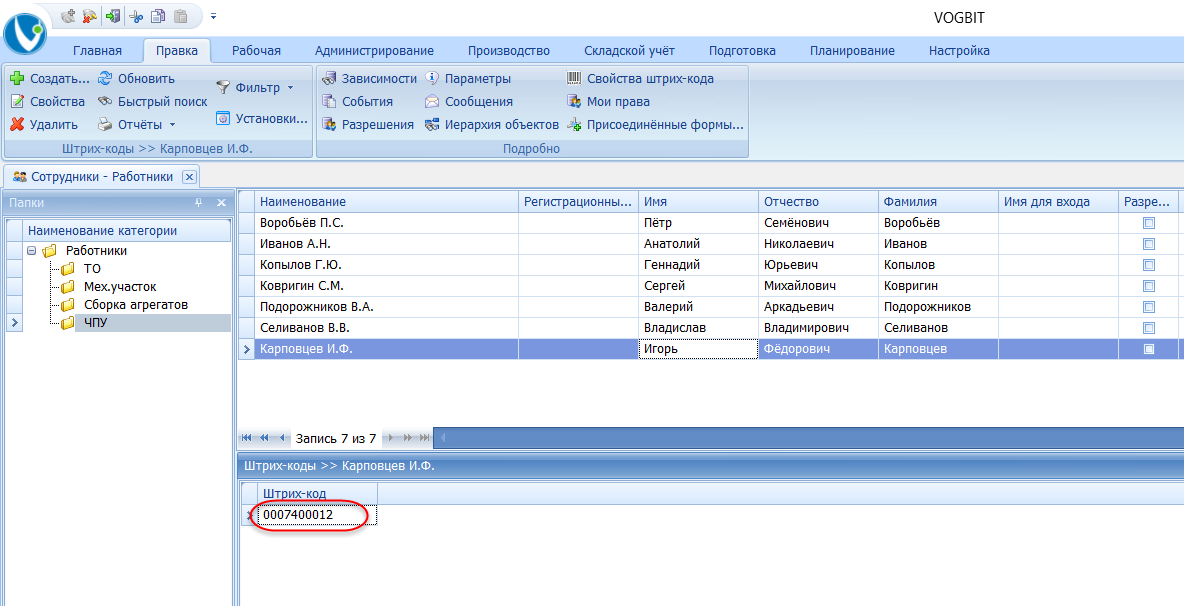Collapse the Работники tree node

click(32, 251)
